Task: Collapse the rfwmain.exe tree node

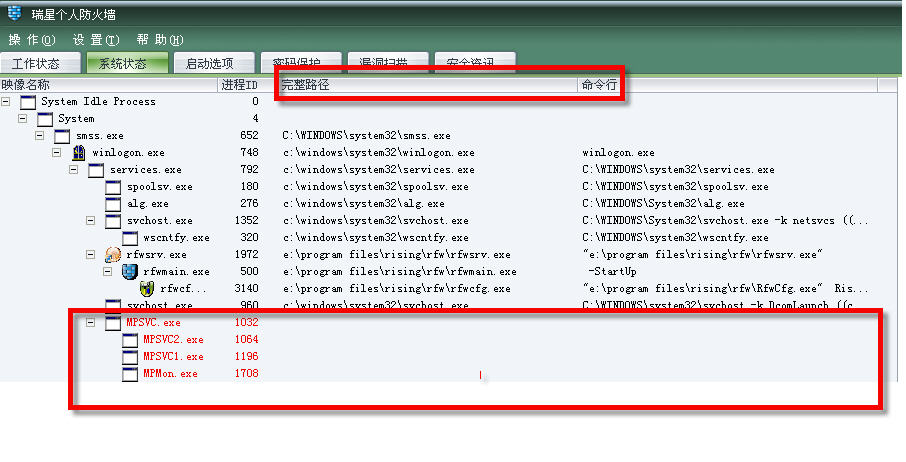Action: (107, 271)
